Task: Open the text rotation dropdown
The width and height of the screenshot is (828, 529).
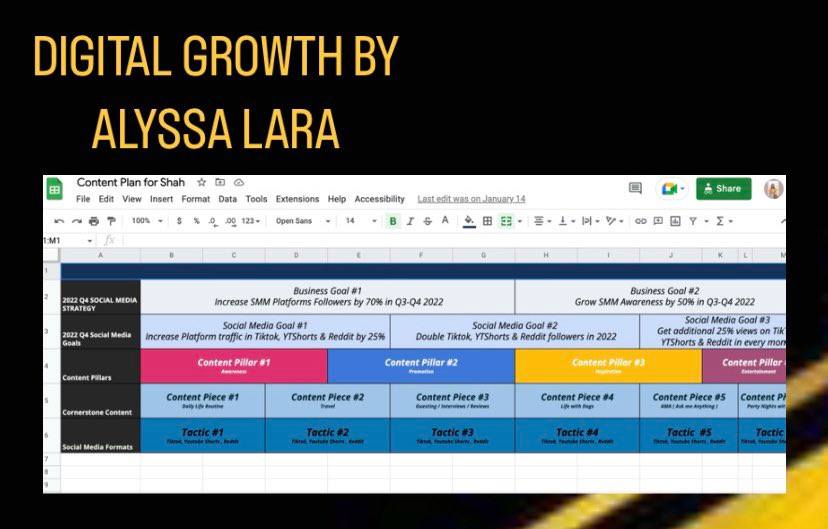Action: 615,221
